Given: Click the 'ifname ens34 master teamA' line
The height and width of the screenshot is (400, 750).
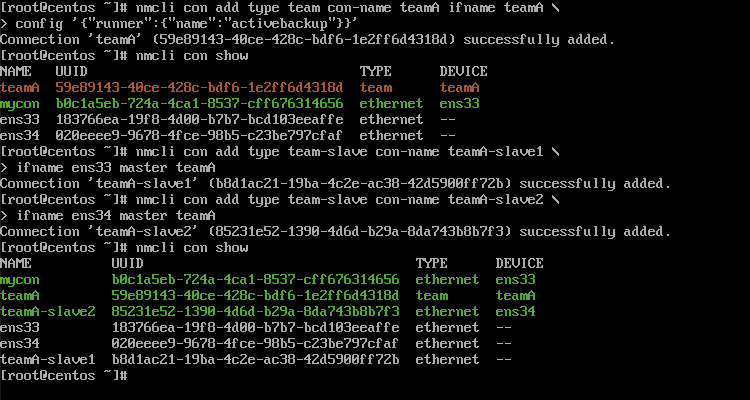Looking at the screenshot, I should click(116, 215).
